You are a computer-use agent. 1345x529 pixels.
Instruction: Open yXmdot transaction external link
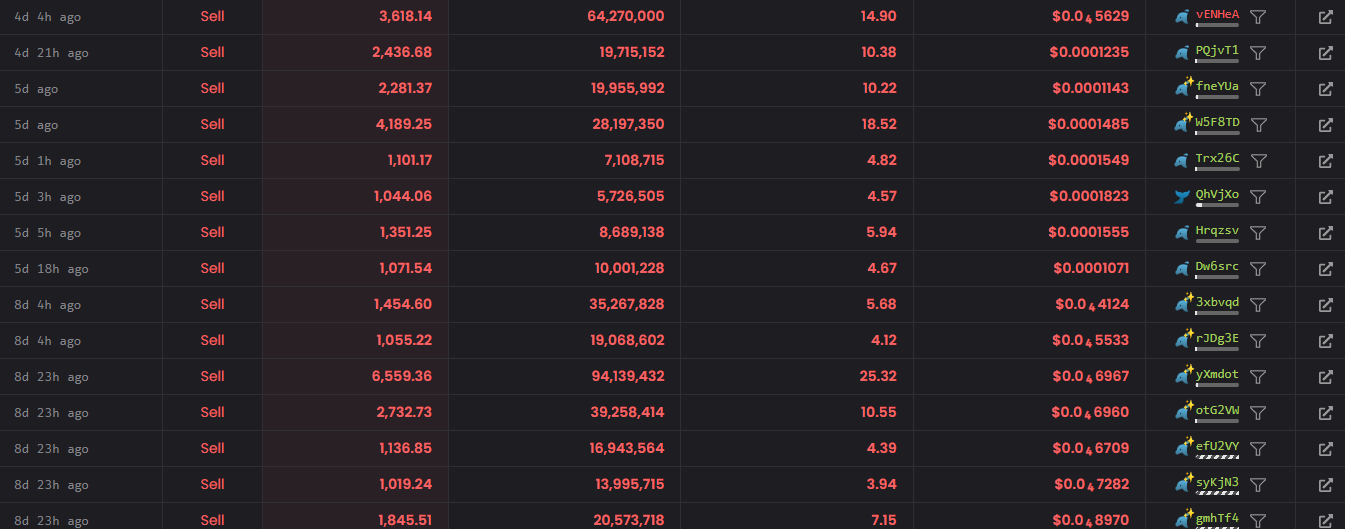pos(1325,377)
